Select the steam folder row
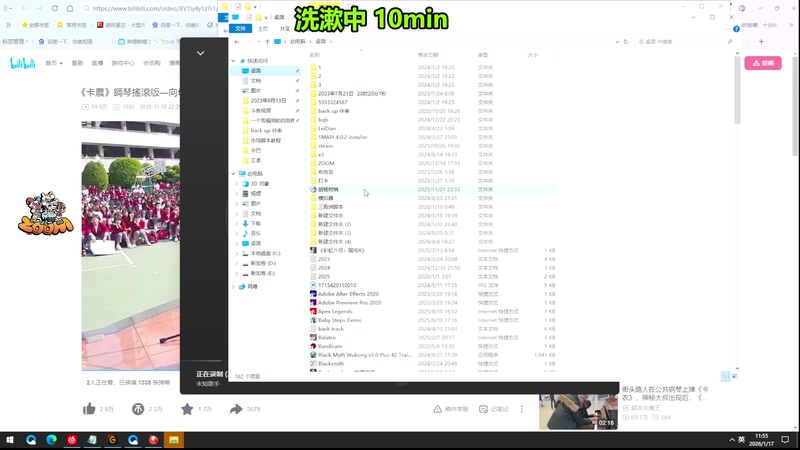 pos(433,146)
